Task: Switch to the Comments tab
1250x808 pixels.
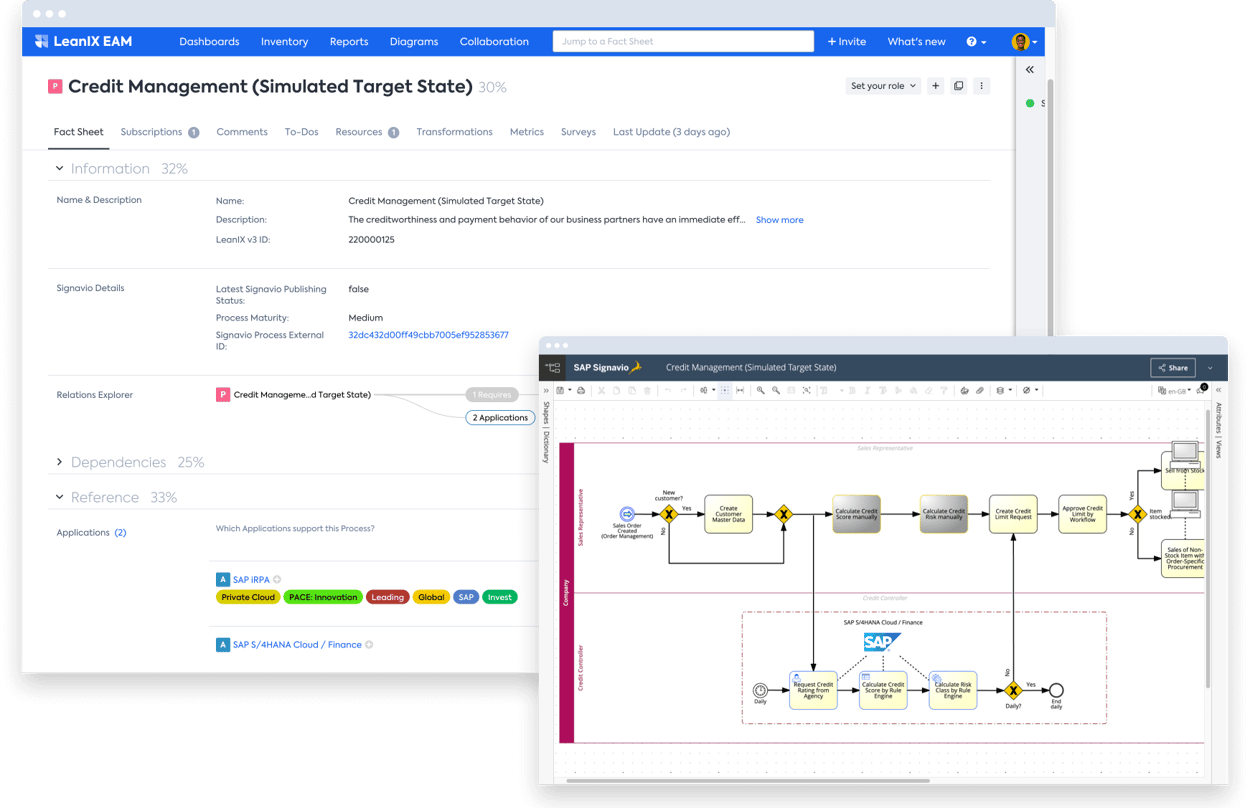Action: coord(242,131)
